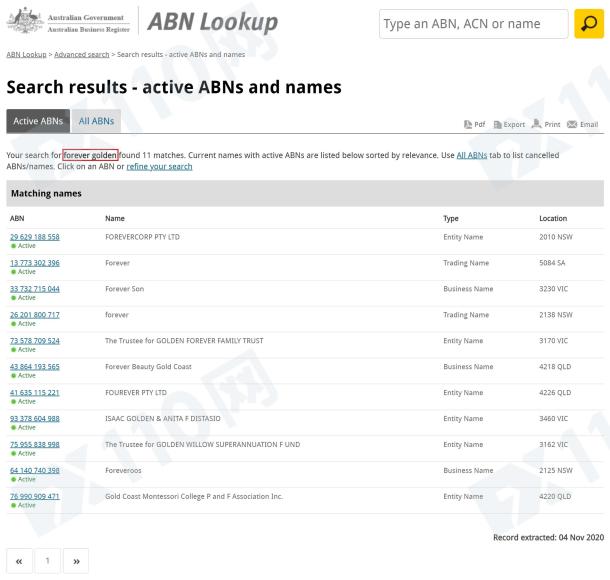
Task: Switch to the All ABNs tab
Action: point(96,121)
